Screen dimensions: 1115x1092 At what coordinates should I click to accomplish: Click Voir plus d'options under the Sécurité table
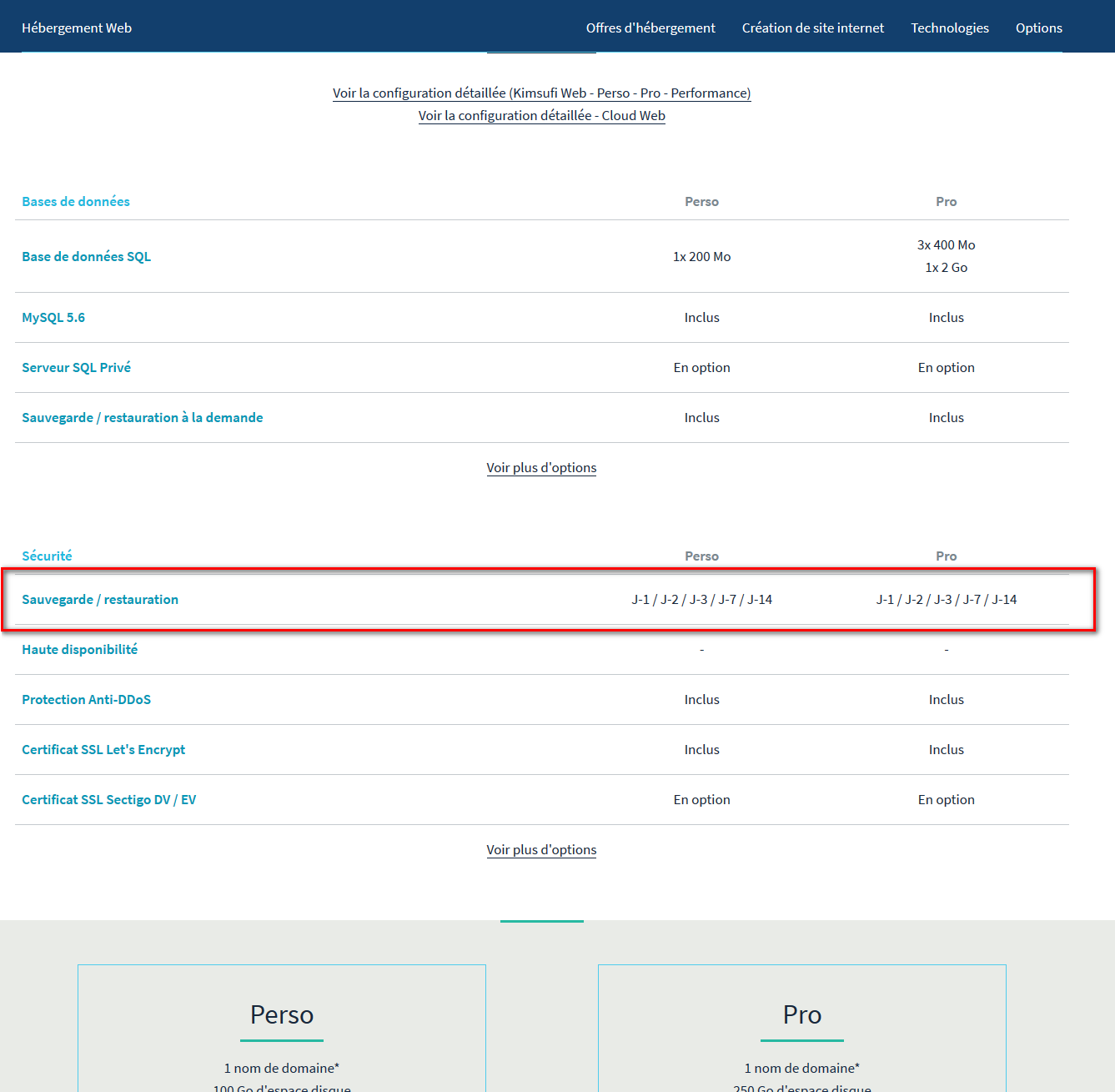542,849
